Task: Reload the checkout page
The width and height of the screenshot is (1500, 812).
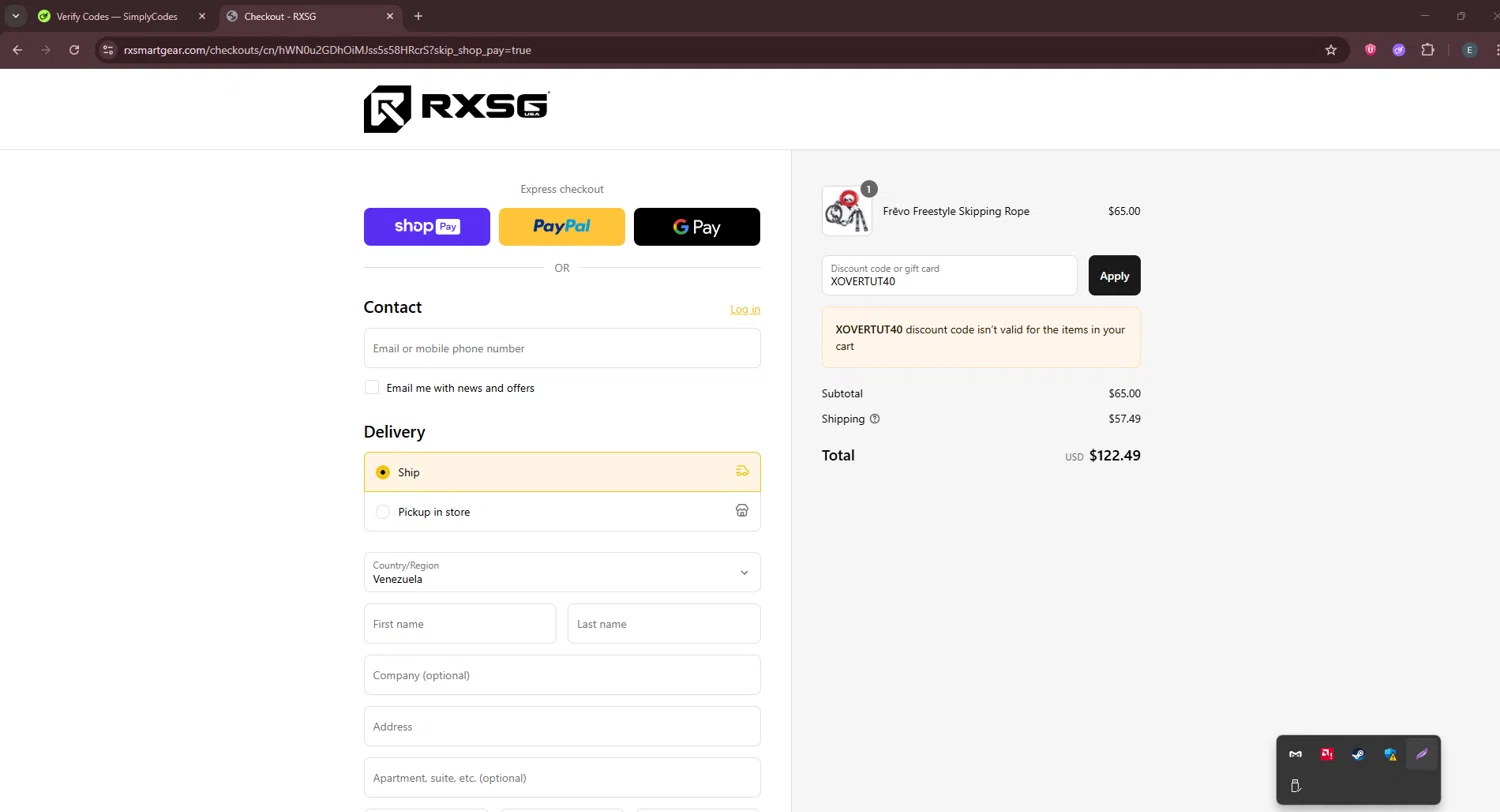Action: click(74, 50)
